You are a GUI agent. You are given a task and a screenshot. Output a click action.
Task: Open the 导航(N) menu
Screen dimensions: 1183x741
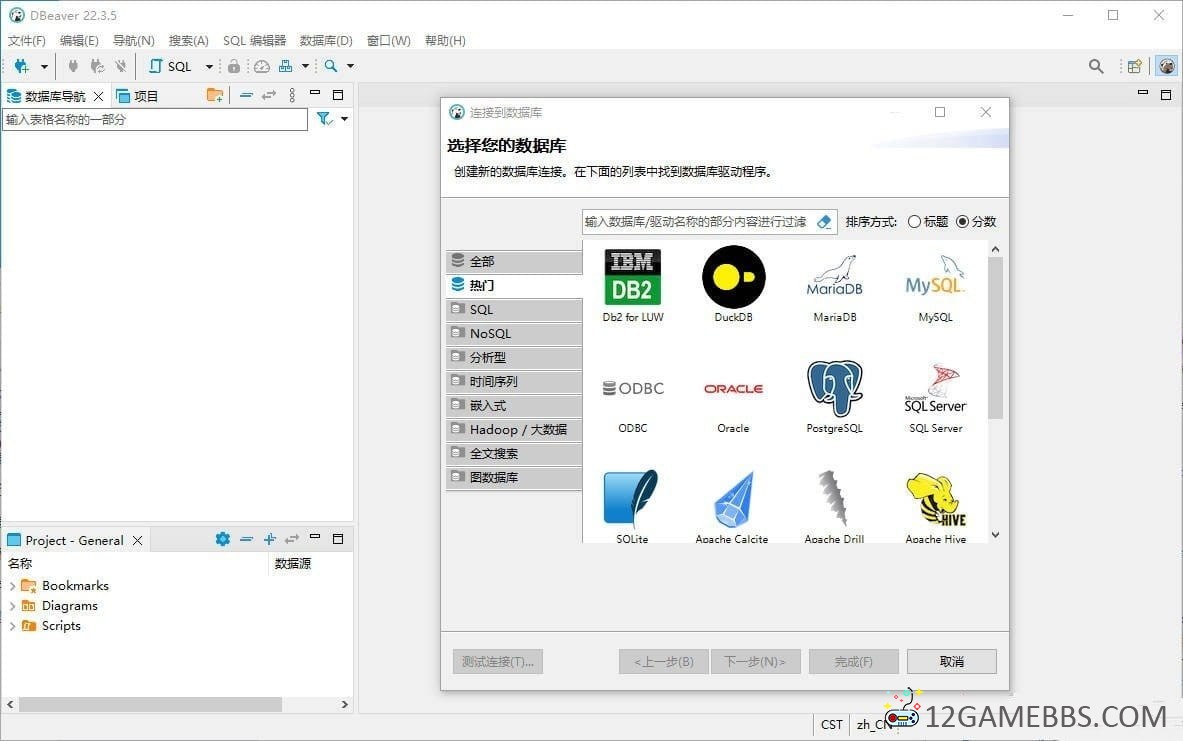click(134, 40)
